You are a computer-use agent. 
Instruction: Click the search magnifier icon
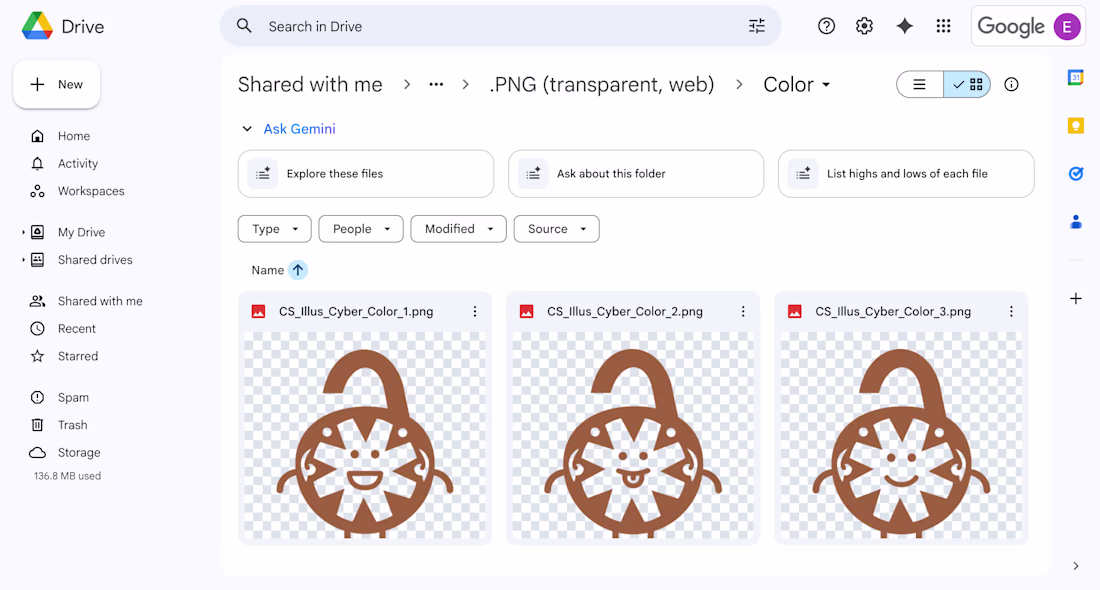click(244, 26)
